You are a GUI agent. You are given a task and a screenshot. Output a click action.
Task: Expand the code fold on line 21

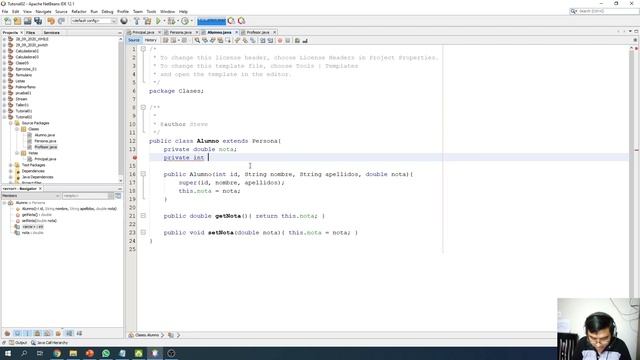click(x=143, y=216)
